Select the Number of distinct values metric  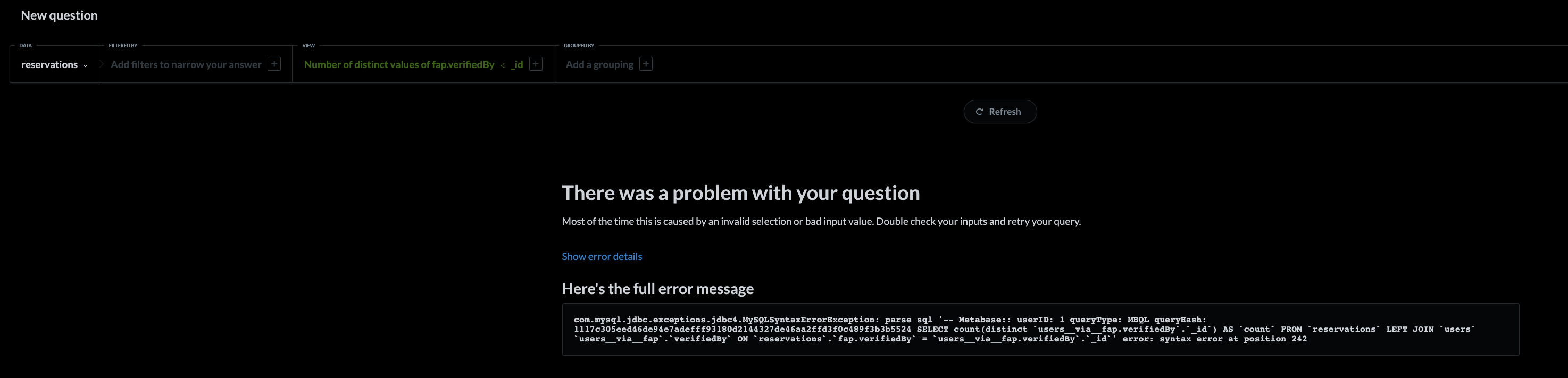pos(399,64)
